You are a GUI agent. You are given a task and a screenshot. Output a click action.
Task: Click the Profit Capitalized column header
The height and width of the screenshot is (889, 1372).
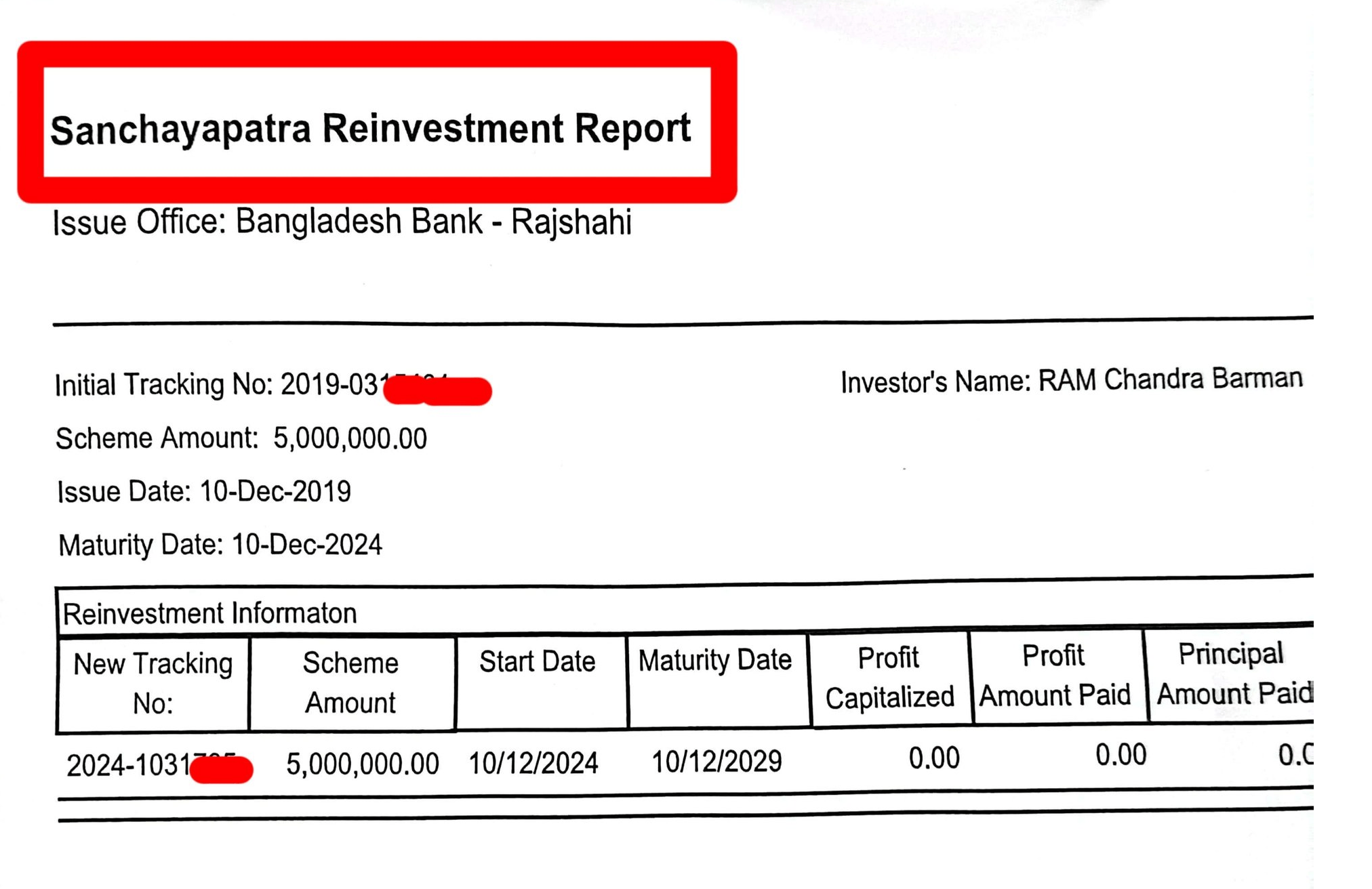[x=889, y=677]
